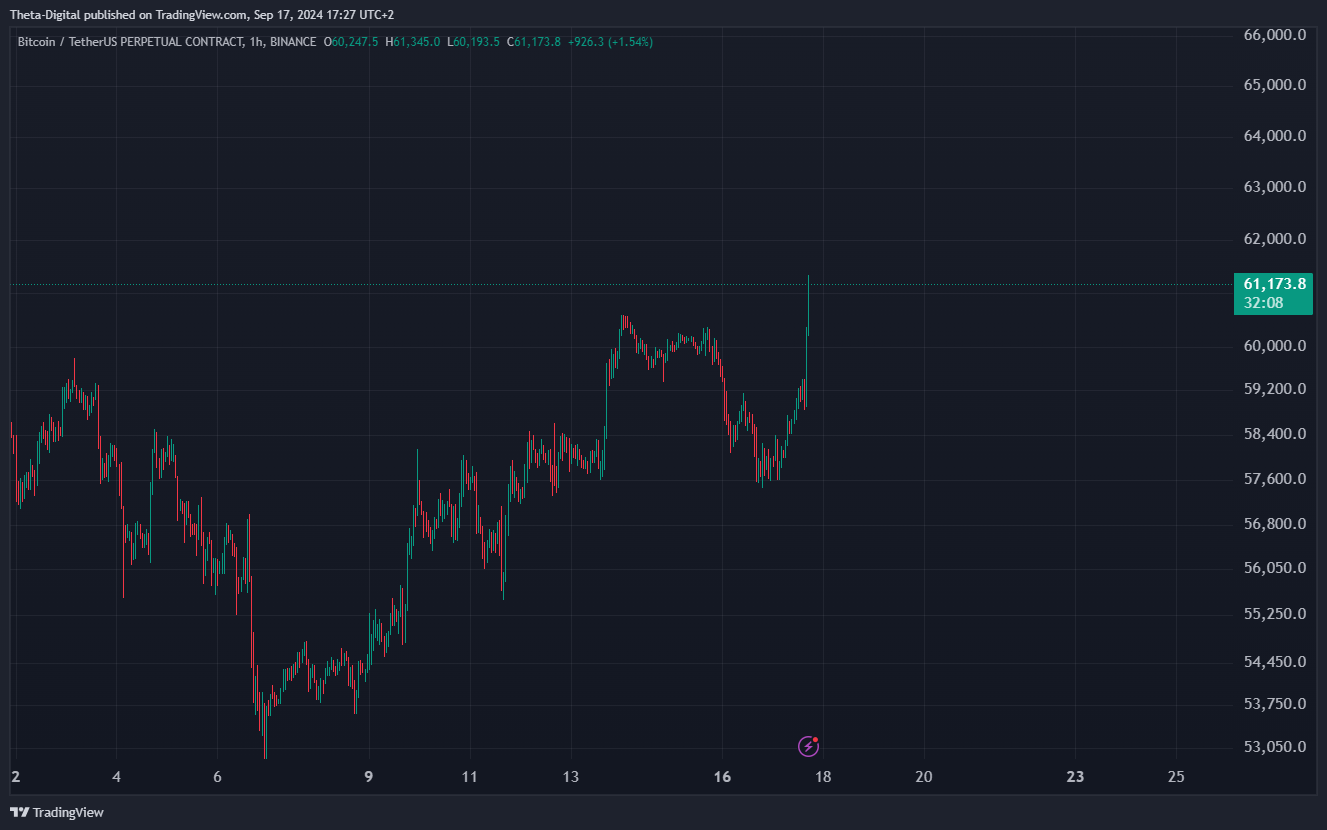This screenshot has width=1327, height=830.
Task: Click the date label 9 on time axis
Action: (369, 777)
